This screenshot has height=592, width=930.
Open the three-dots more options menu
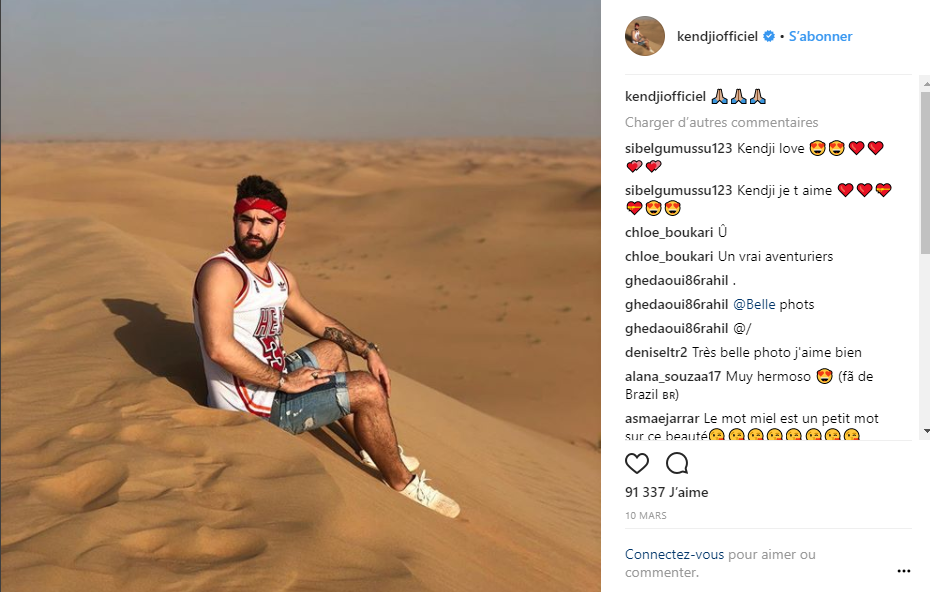tap(903, 571)
